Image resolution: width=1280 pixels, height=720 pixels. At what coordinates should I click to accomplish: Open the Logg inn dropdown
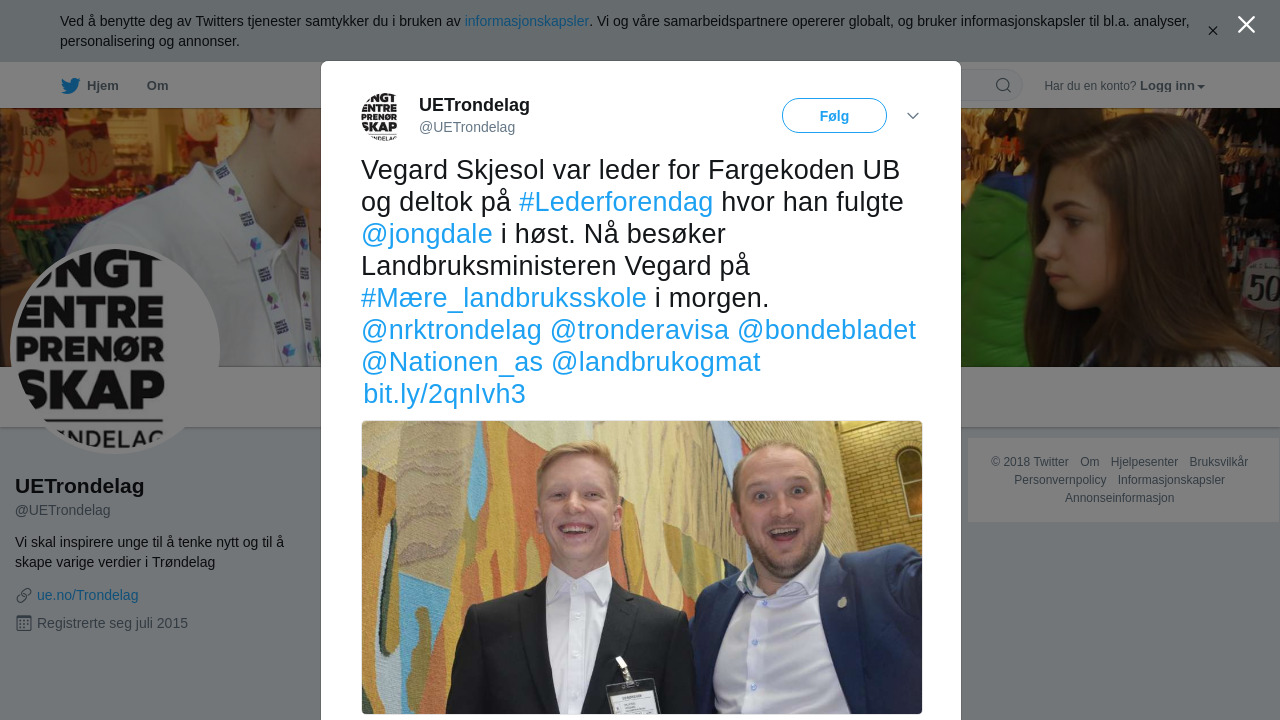(1172, 86)
